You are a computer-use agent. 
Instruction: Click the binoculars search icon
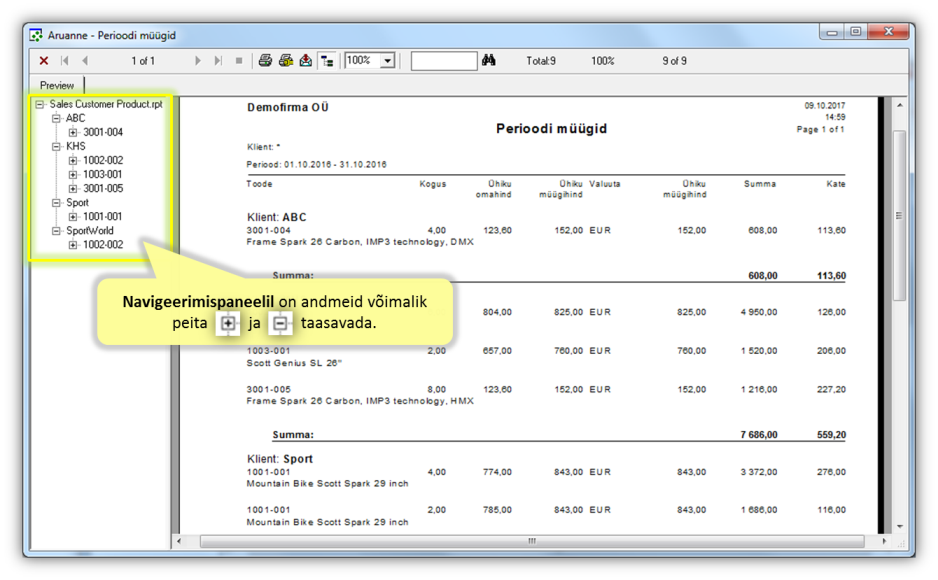[489, 61]
